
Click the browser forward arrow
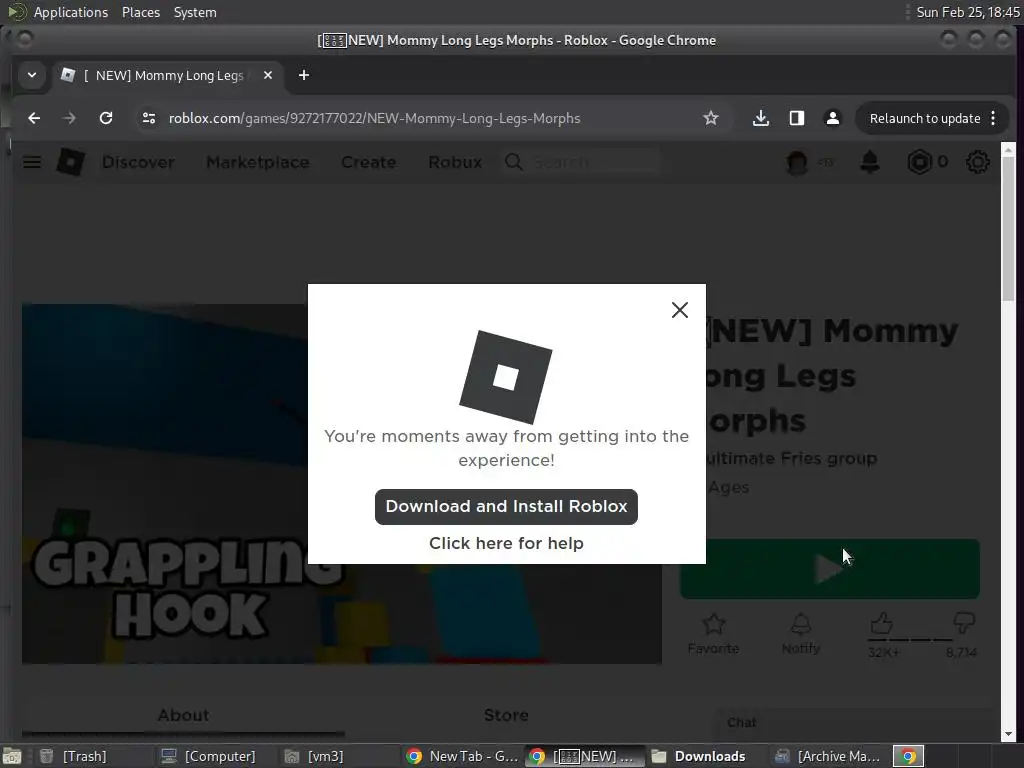pos(69,118)
